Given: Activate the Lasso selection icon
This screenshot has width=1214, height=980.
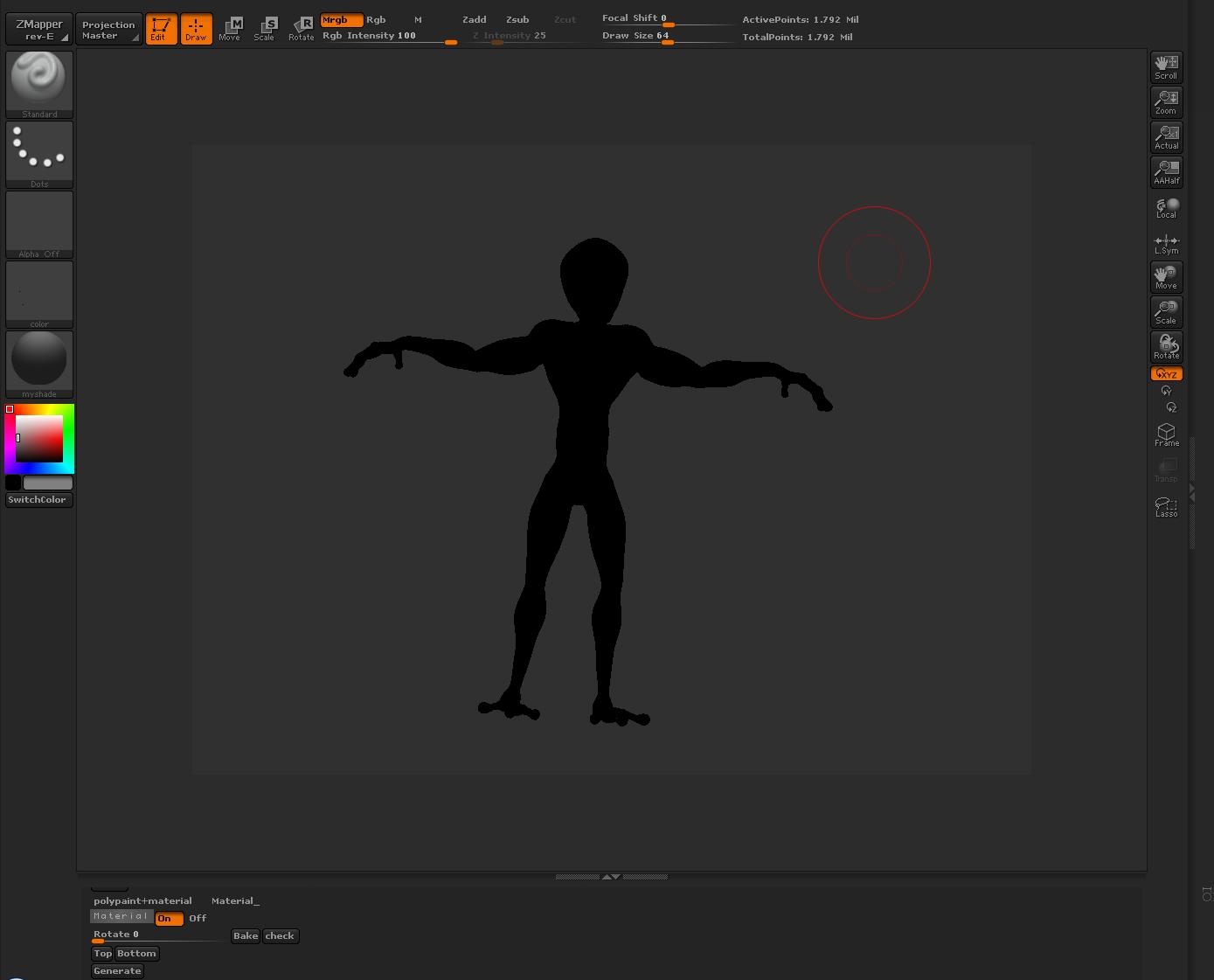Looking at the screenshot, I should coord(1166,506).
